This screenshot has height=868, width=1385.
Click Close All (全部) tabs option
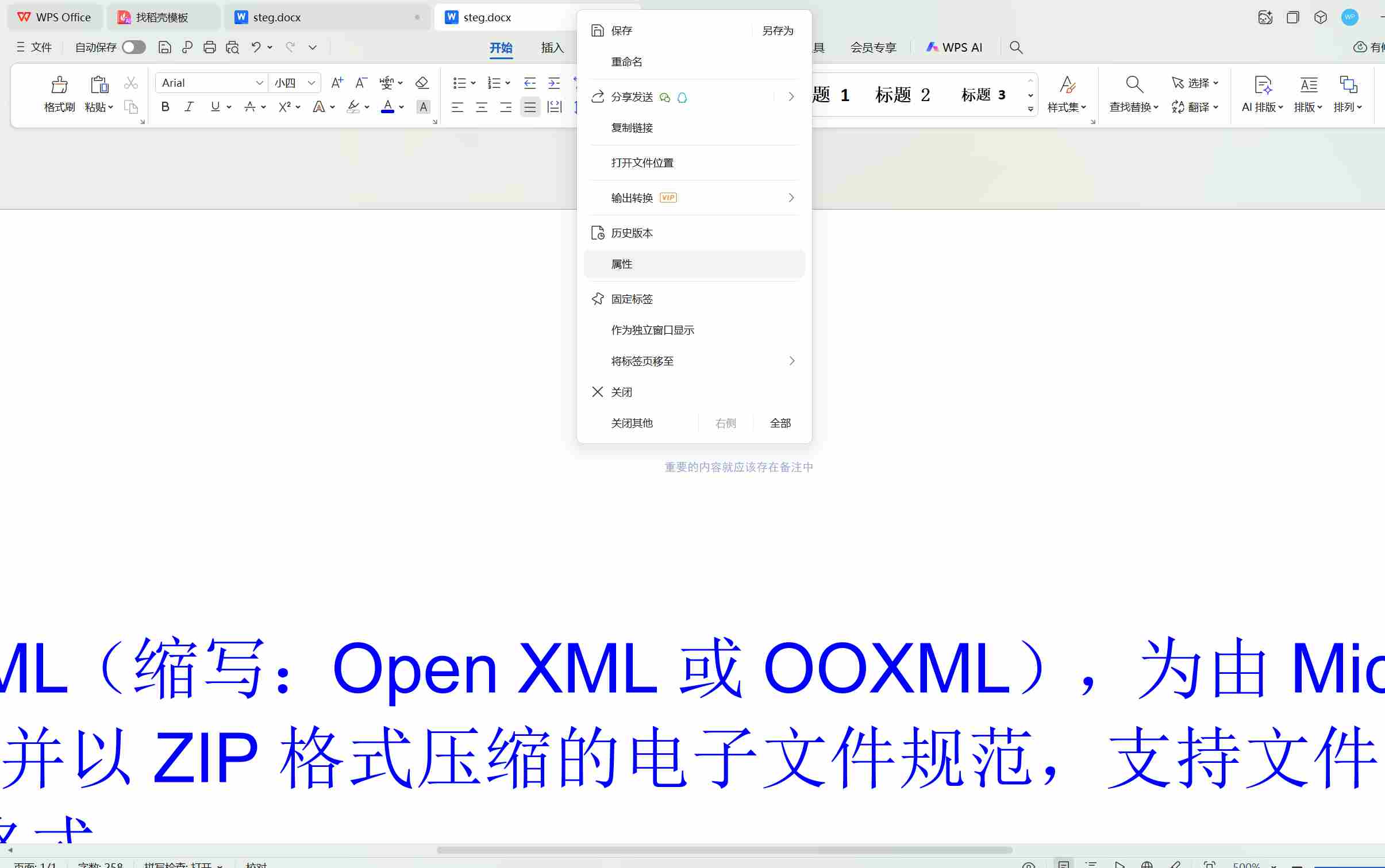pyautogui.click(x=780, y=423)
